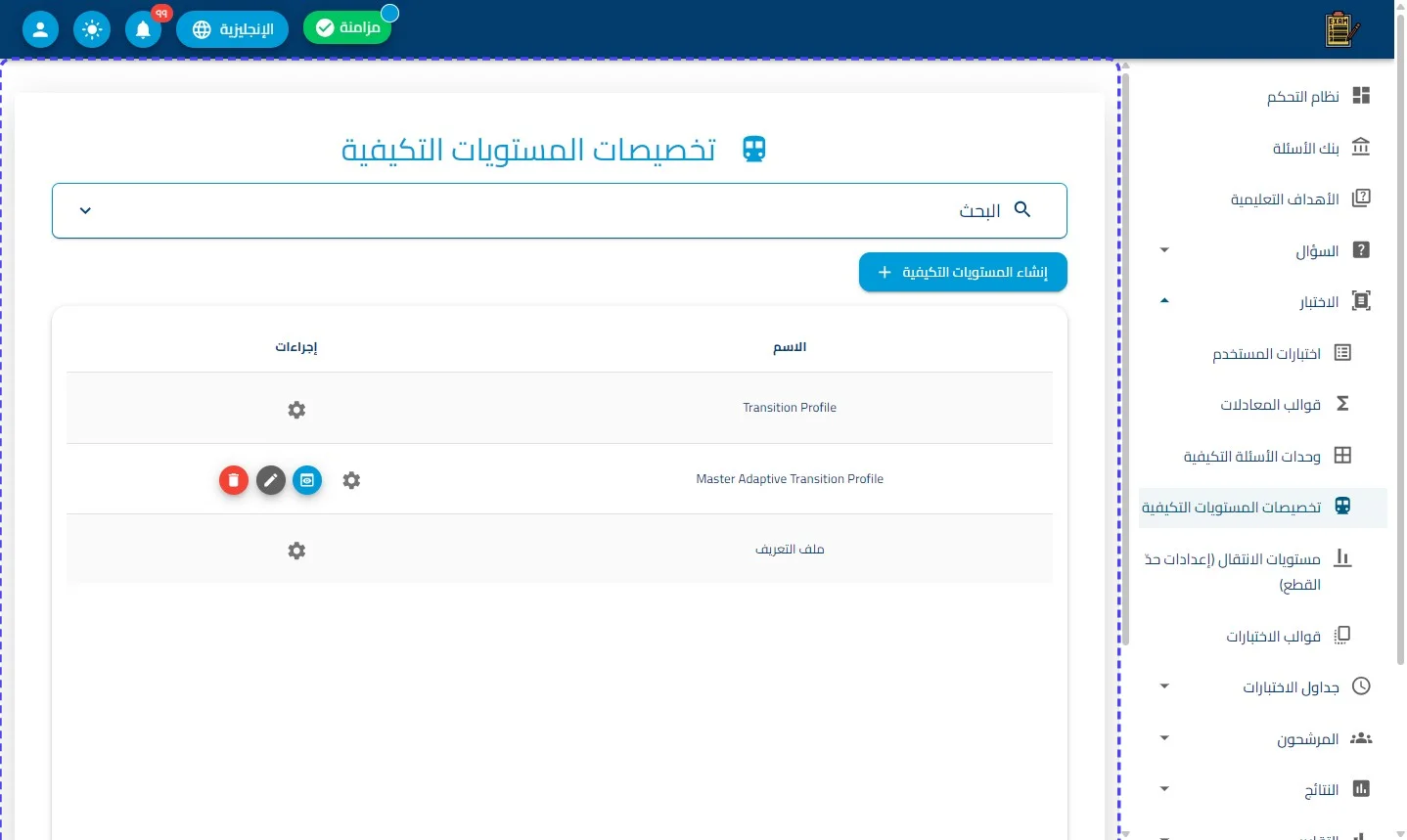Image resolution: width=1407 pixels, height=840 pixels.
Task: Select تخصيصات المستويات التكيفية in sidebar
Action: point(1262,508)
